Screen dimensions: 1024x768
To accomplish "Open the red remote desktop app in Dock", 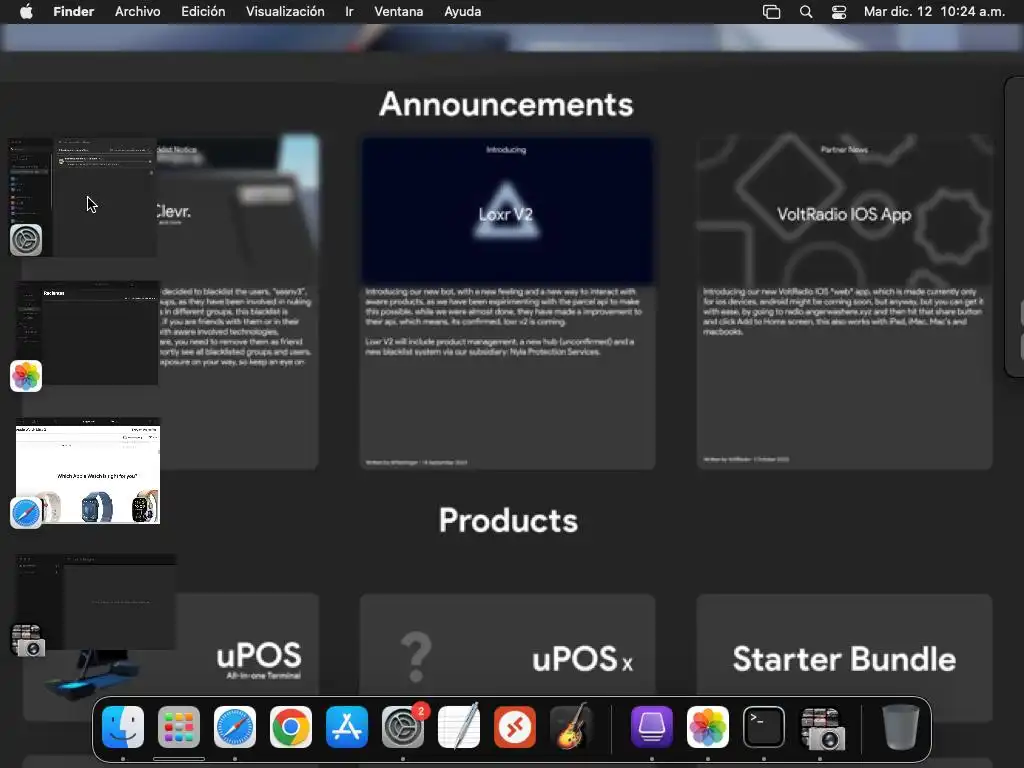I will tap(515, 727).
